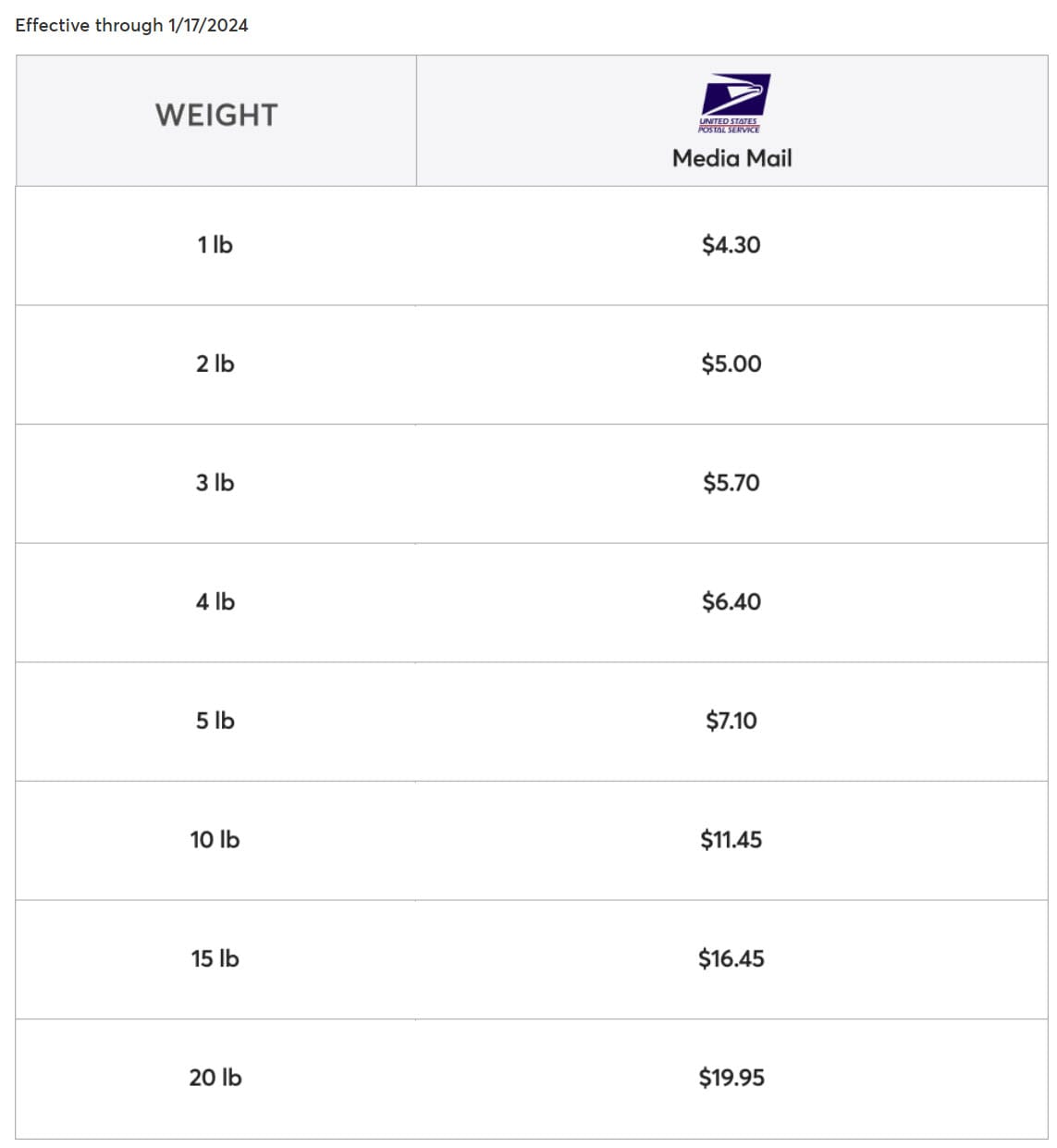
Task: Click the 15 lb weight cell
Action: click(215, 958)
